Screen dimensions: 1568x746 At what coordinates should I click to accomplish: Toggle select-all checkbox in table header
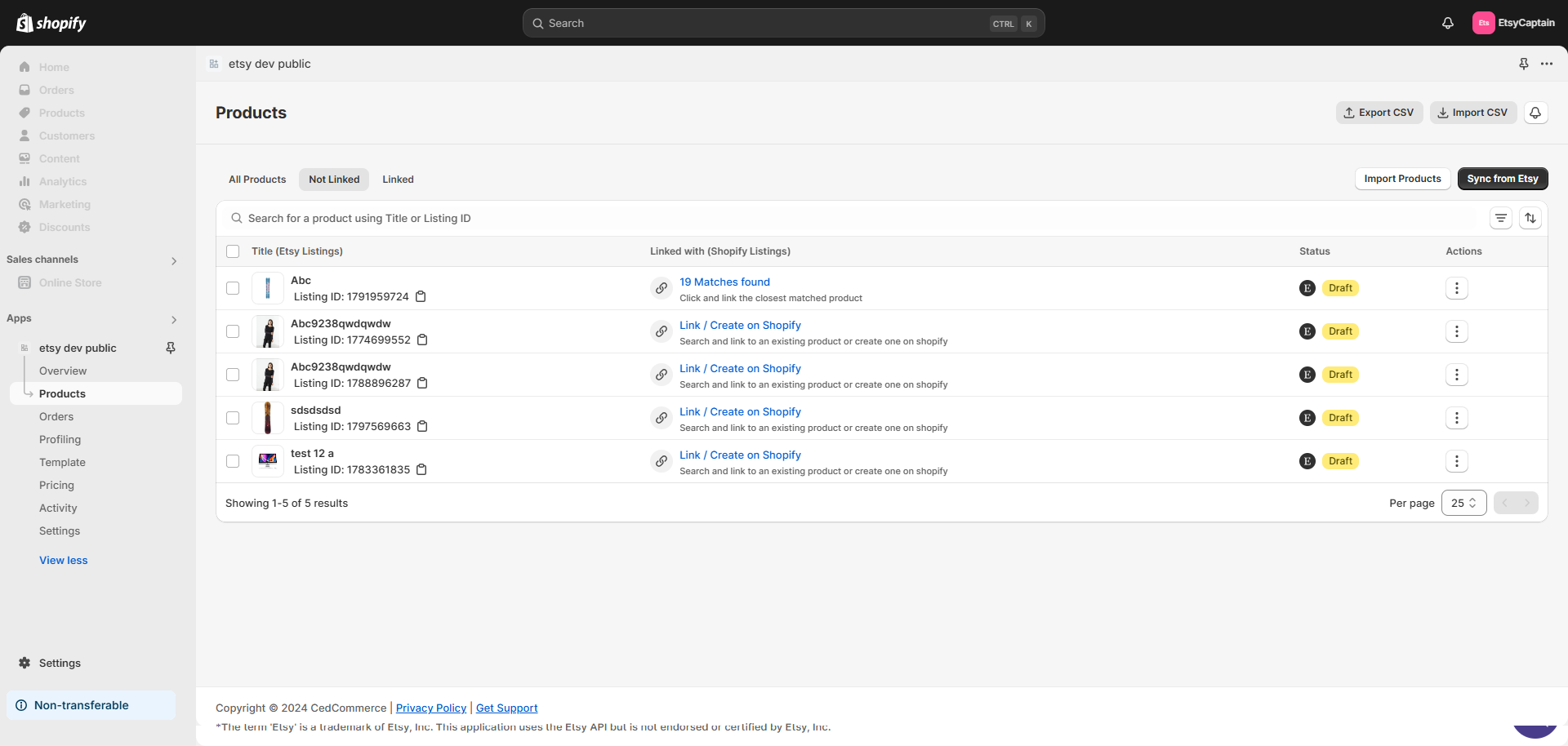click(x=233, y=251)
